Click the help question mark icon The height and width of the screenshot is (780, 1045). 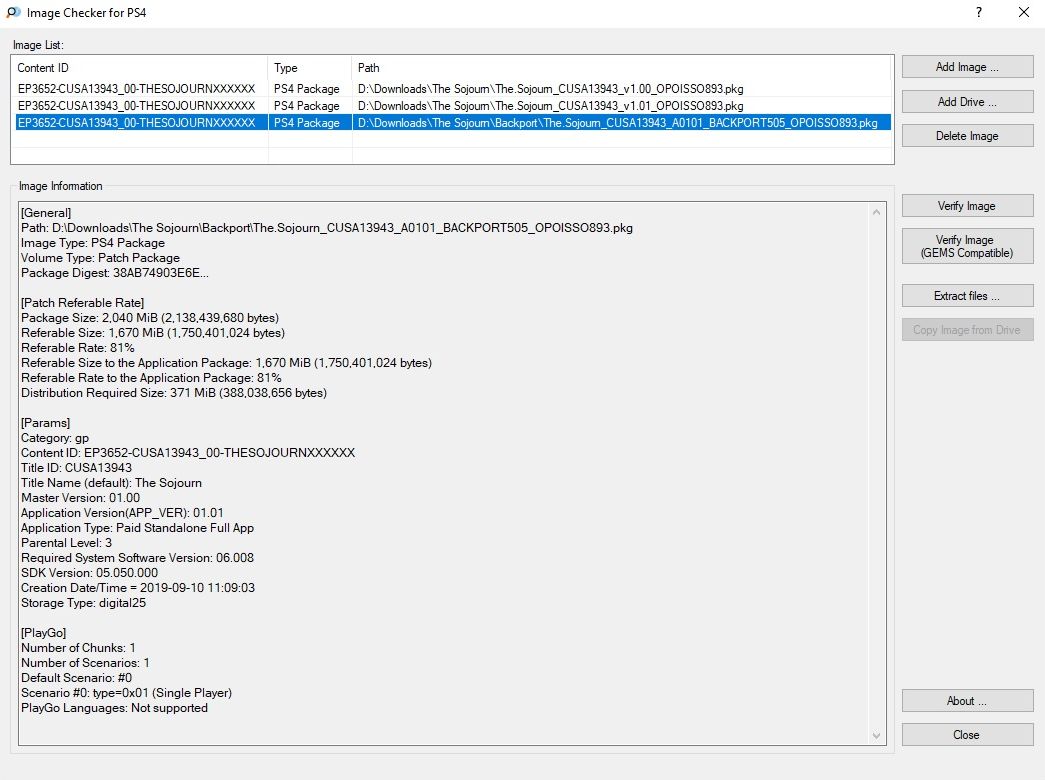(977, 13)
